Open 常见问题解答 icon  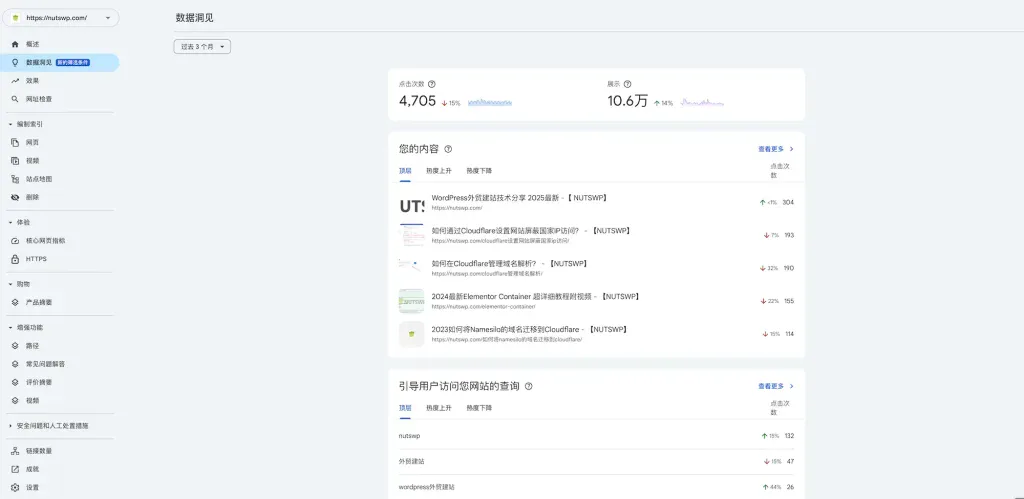(x=15, y=364)
